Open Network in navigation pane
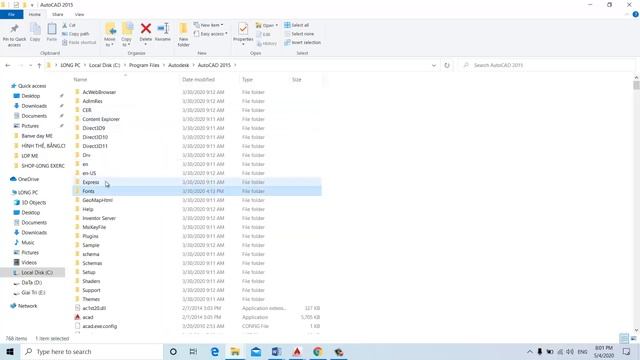 tap(27, 306)
